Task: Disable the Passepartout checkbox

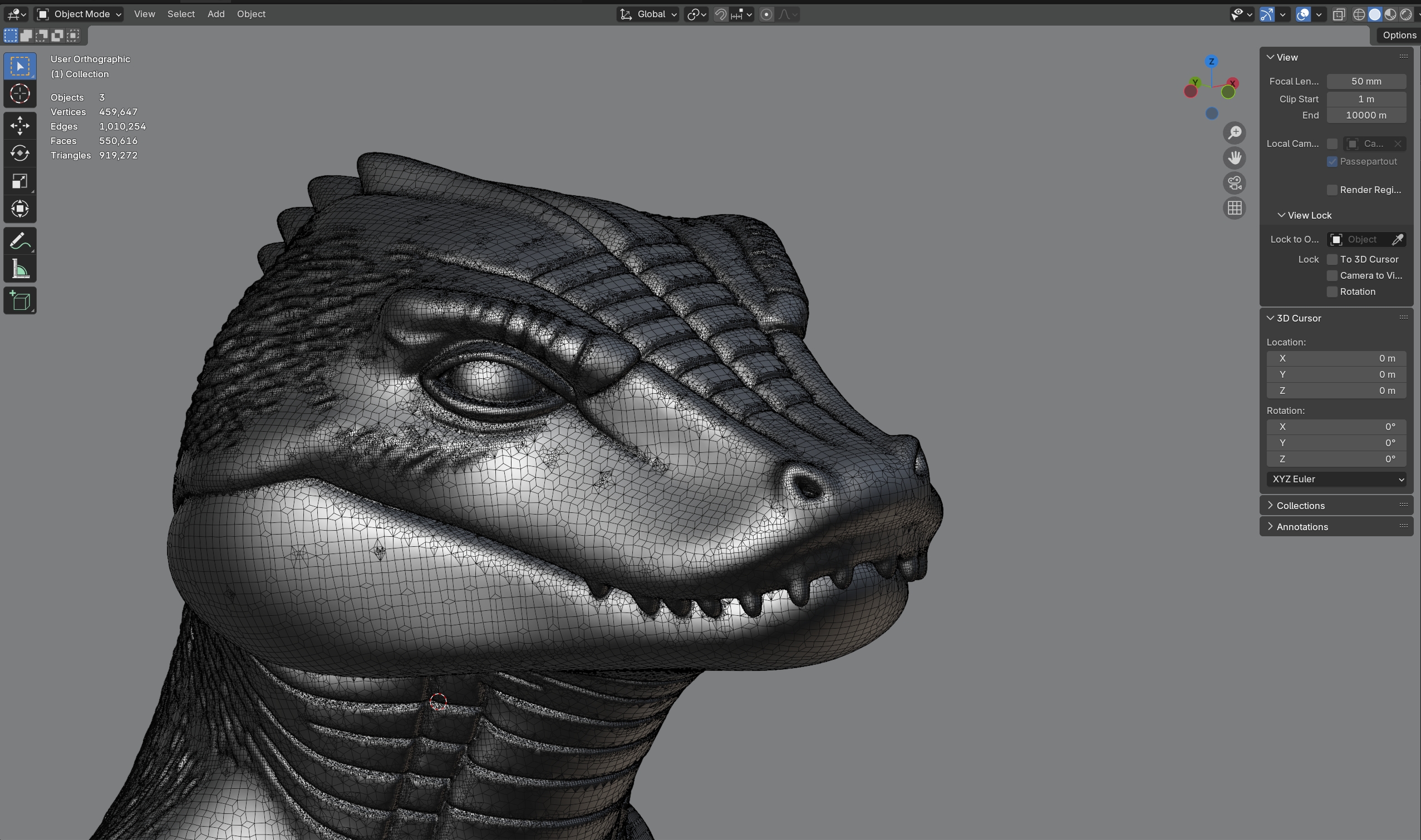Action: coord(1332,161)
